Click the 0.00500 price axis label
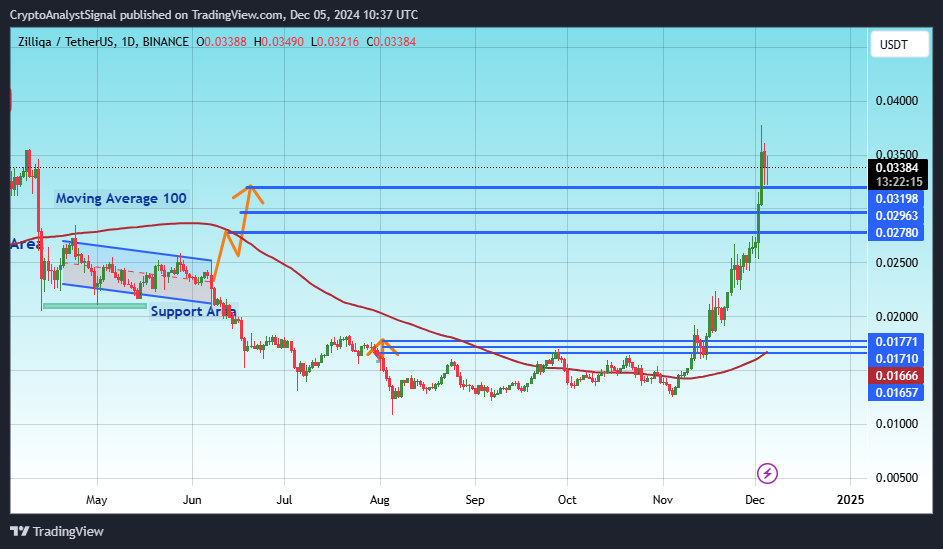The height and width of the screenshot is (549, 943). pos(897,477)
